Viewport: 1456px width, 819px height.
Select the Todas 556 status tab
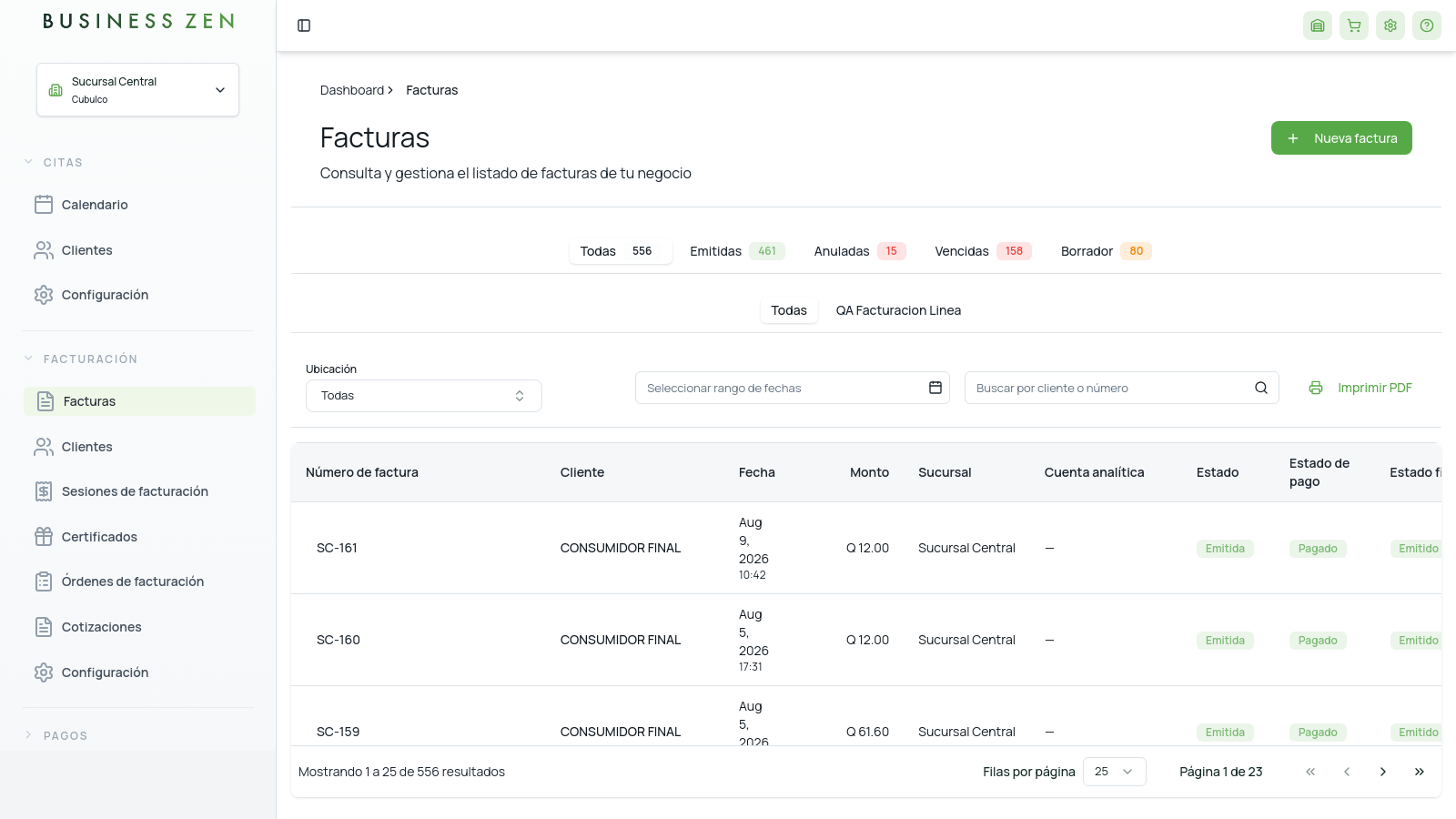point(621,251)
